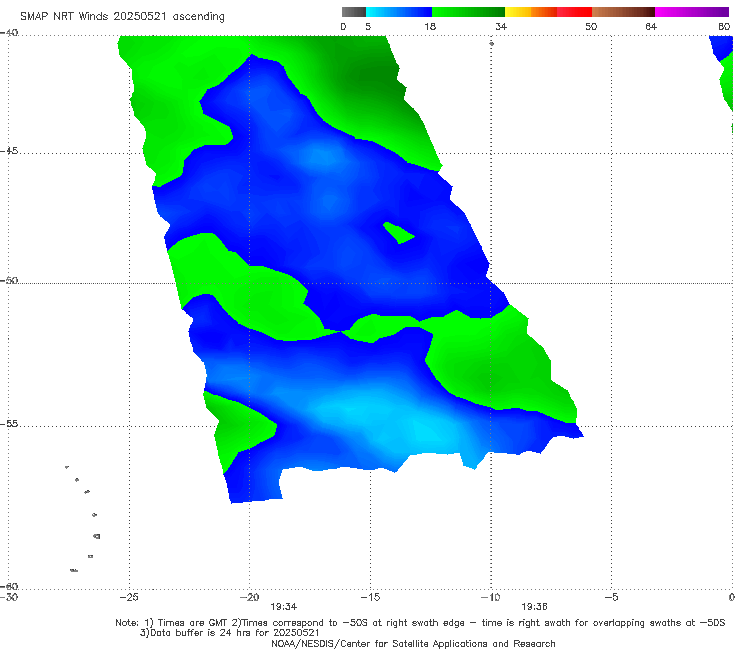This screenshot has height=650, width=740.
Task: Click the magenta-purple segment of the color bar
Action: click(x=691, y=12)
